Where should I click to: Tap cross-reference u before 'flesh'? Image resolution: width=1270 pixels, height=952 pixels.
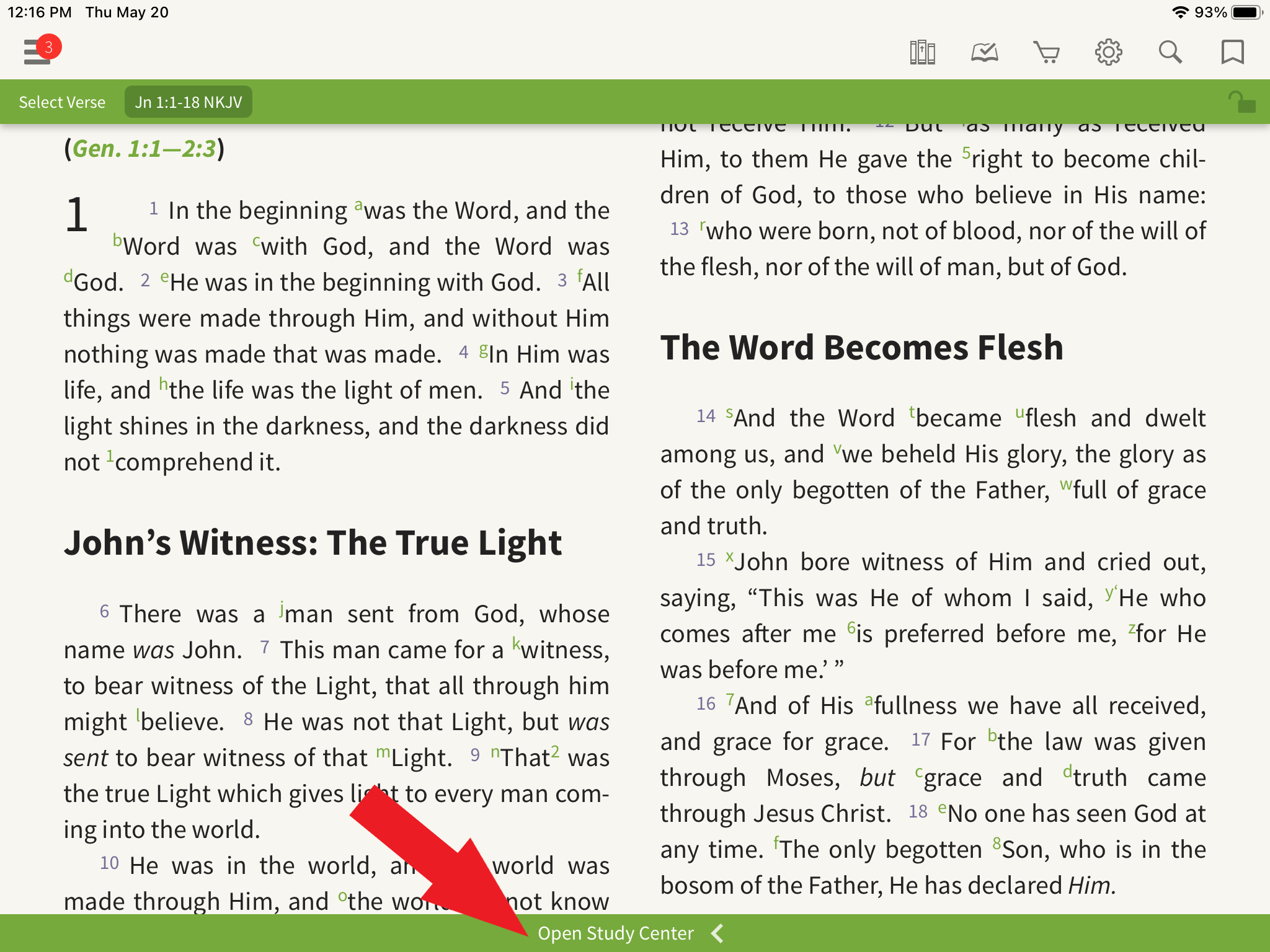pos(1020,413)
